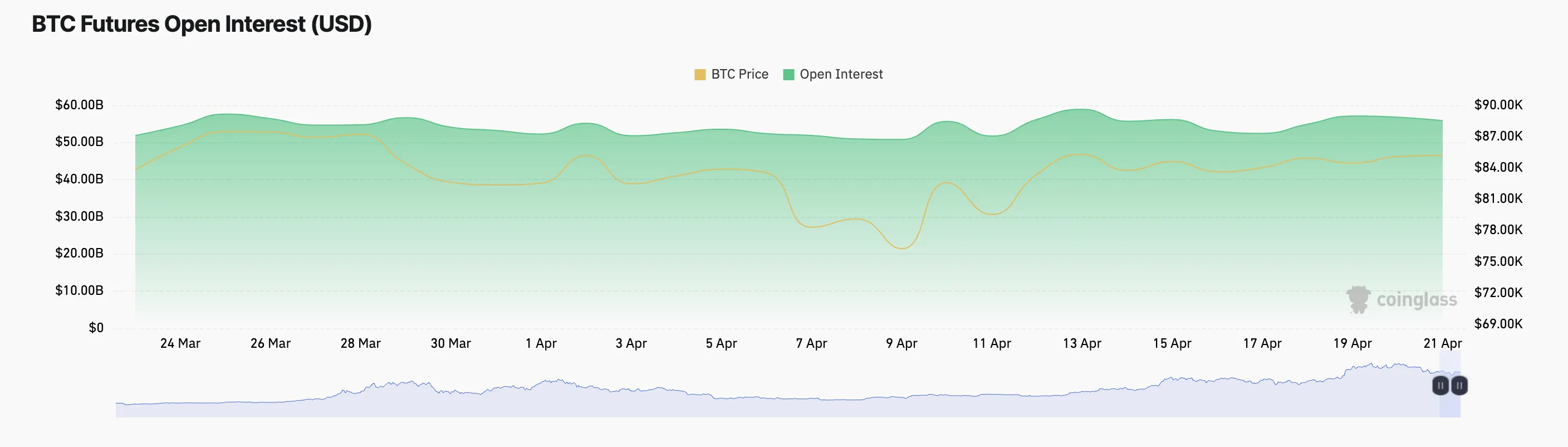Toggle the BTC Price legend label
This screenshot has height=447, width=1568.
739,74
